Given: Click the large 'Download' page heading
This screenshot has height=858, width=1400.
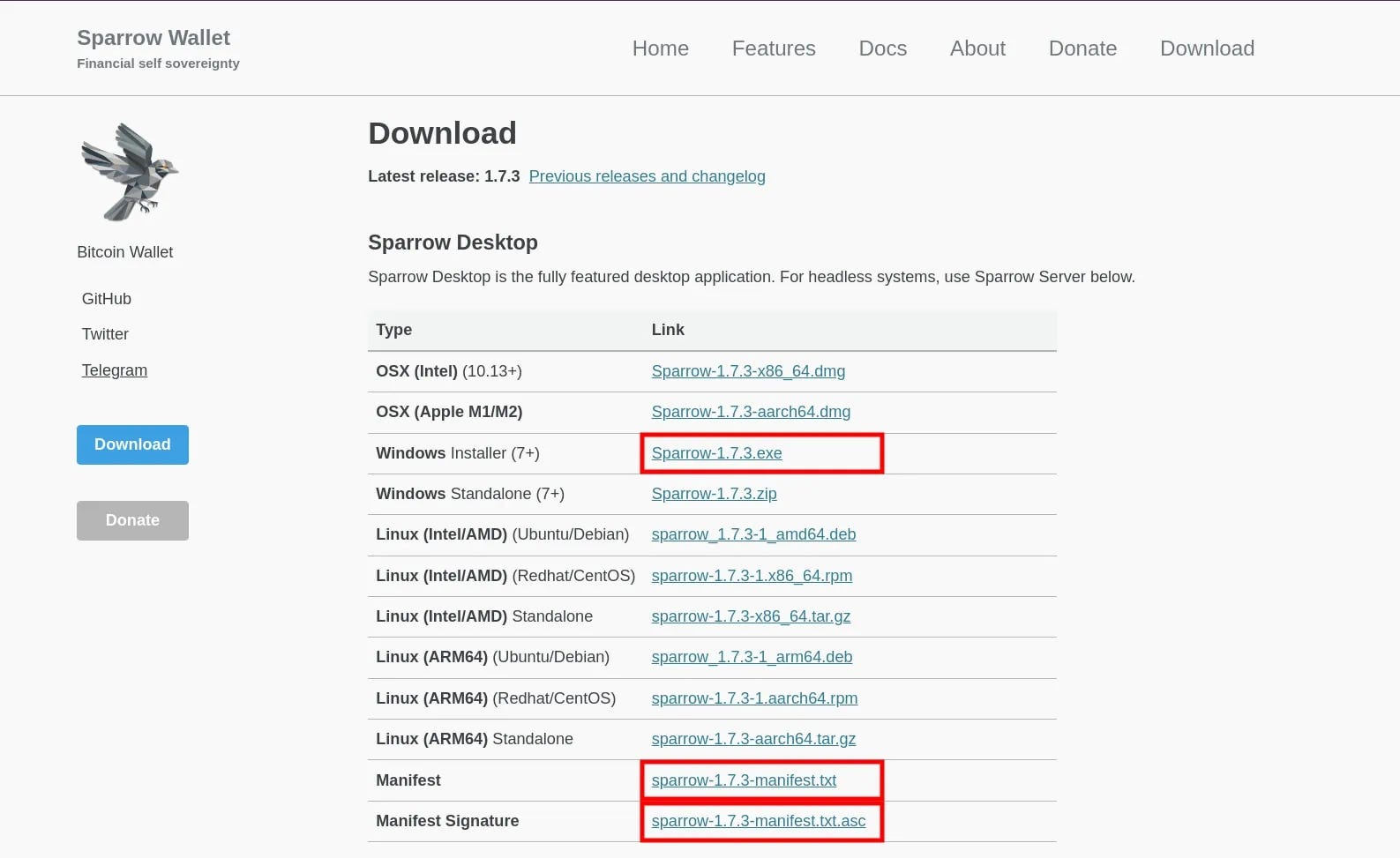Looking at the screenshot, I should [442, 133].
